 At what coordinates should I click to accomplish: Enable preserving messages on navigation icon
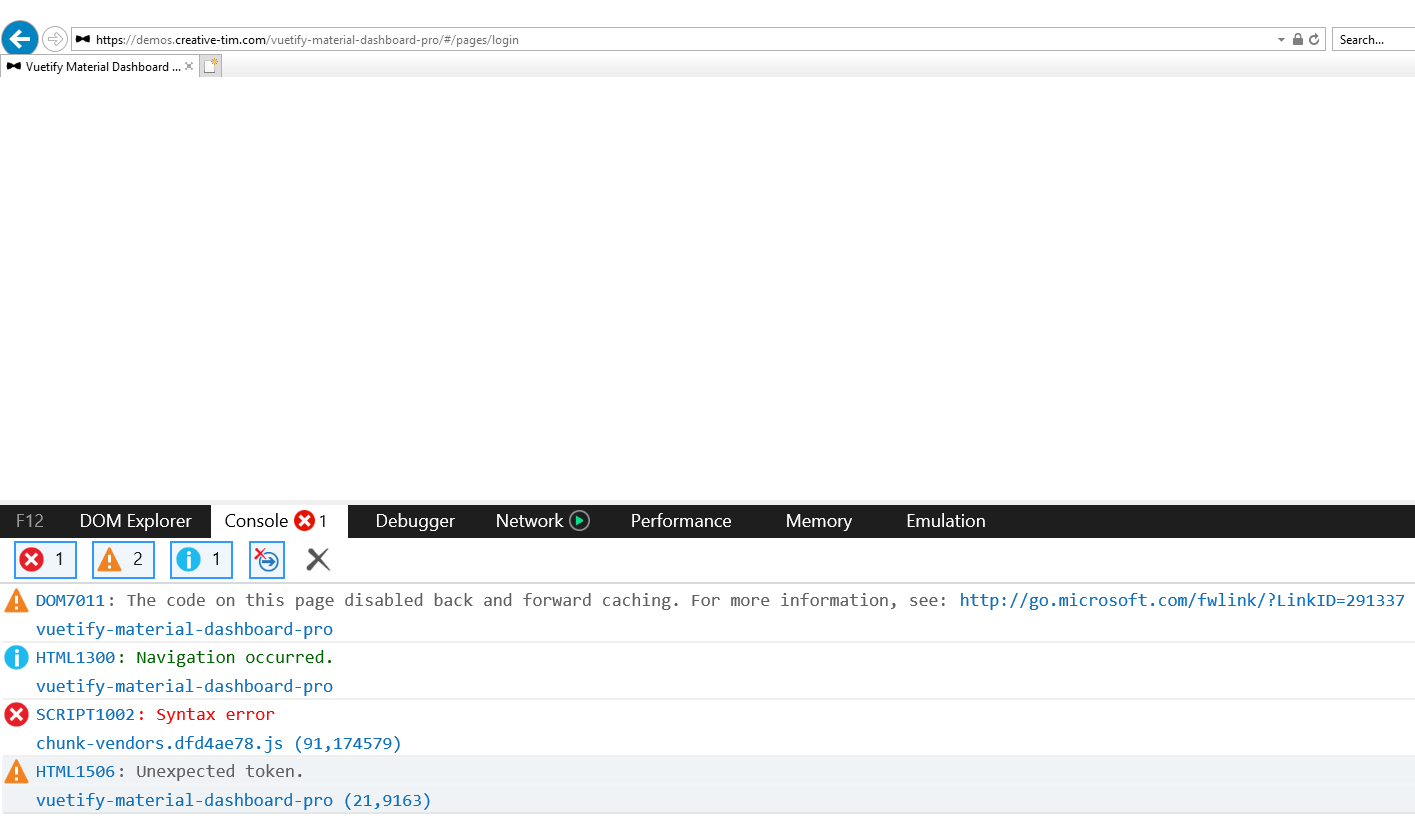(266, 559)
